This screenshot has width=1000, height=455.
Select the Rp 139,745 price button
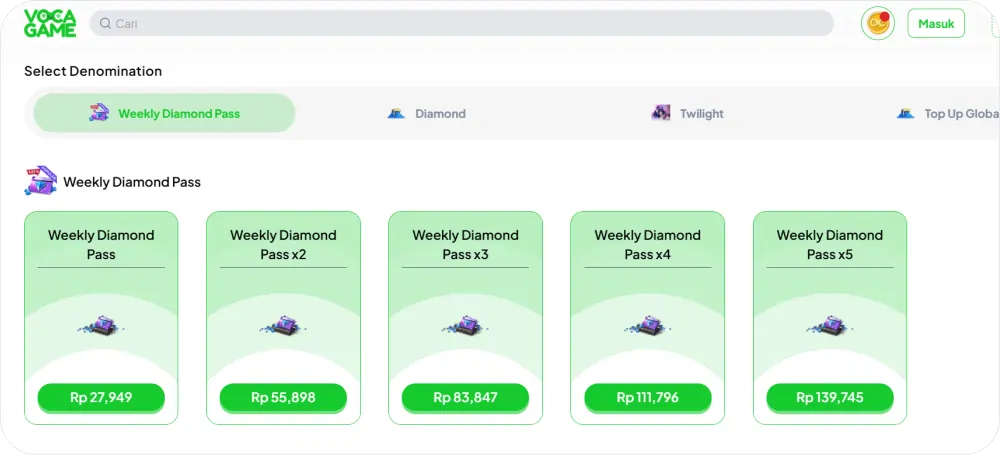click(829, 397)
